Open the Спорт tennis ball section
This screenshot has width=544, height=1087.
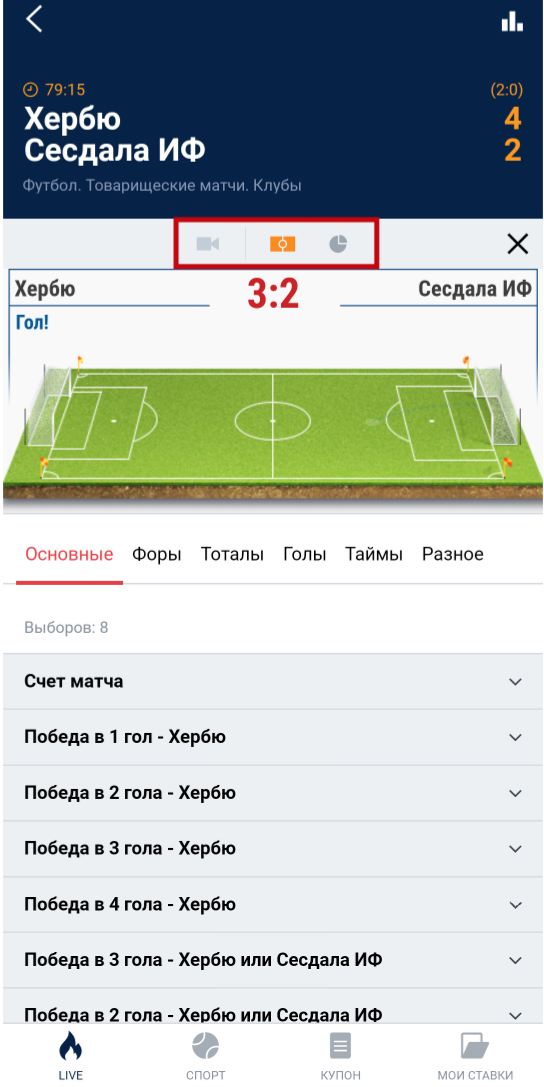point(205,1055)
